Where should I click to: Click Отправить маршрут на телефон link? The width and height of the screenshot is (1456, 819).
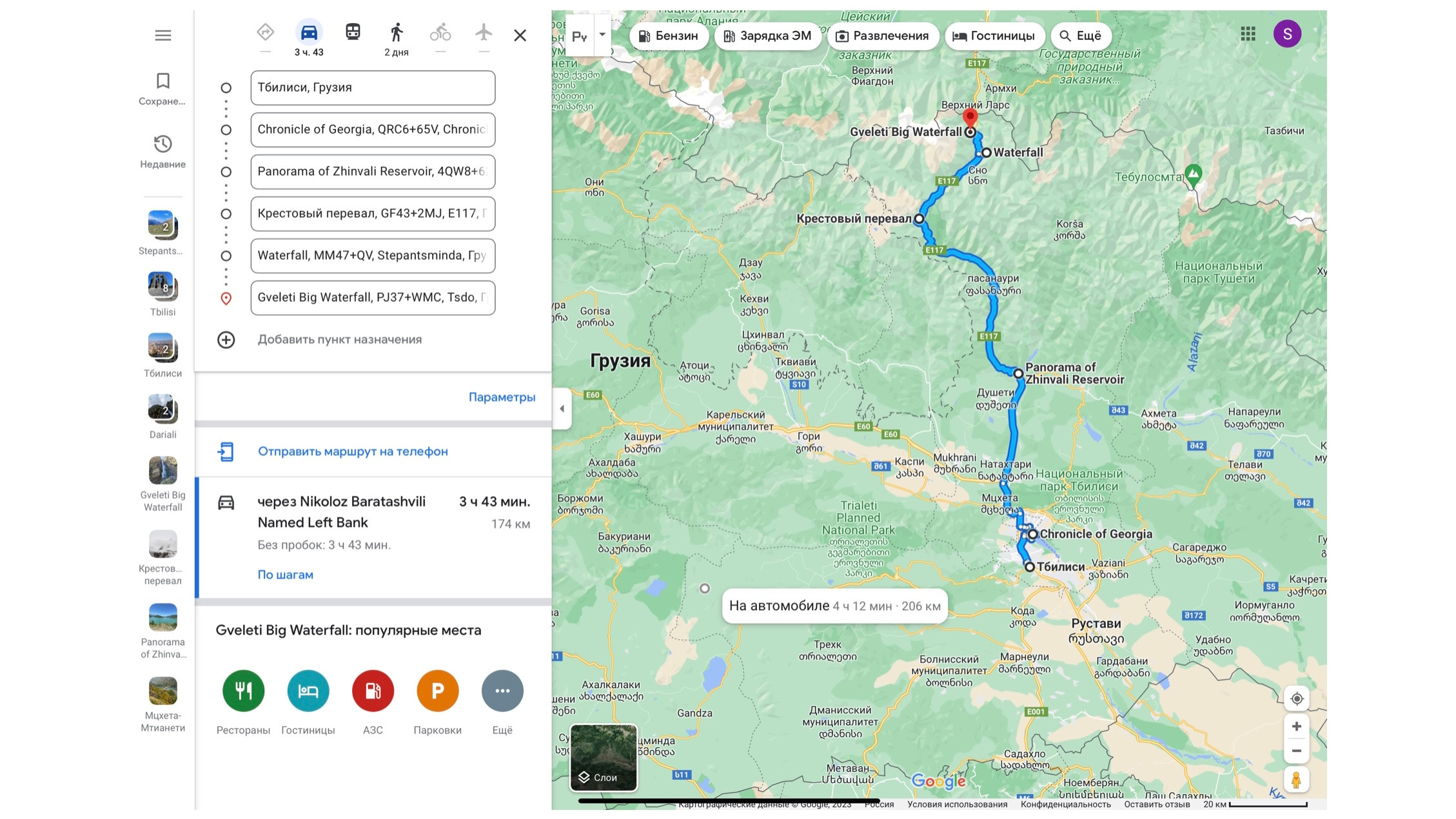coord(353,451)
